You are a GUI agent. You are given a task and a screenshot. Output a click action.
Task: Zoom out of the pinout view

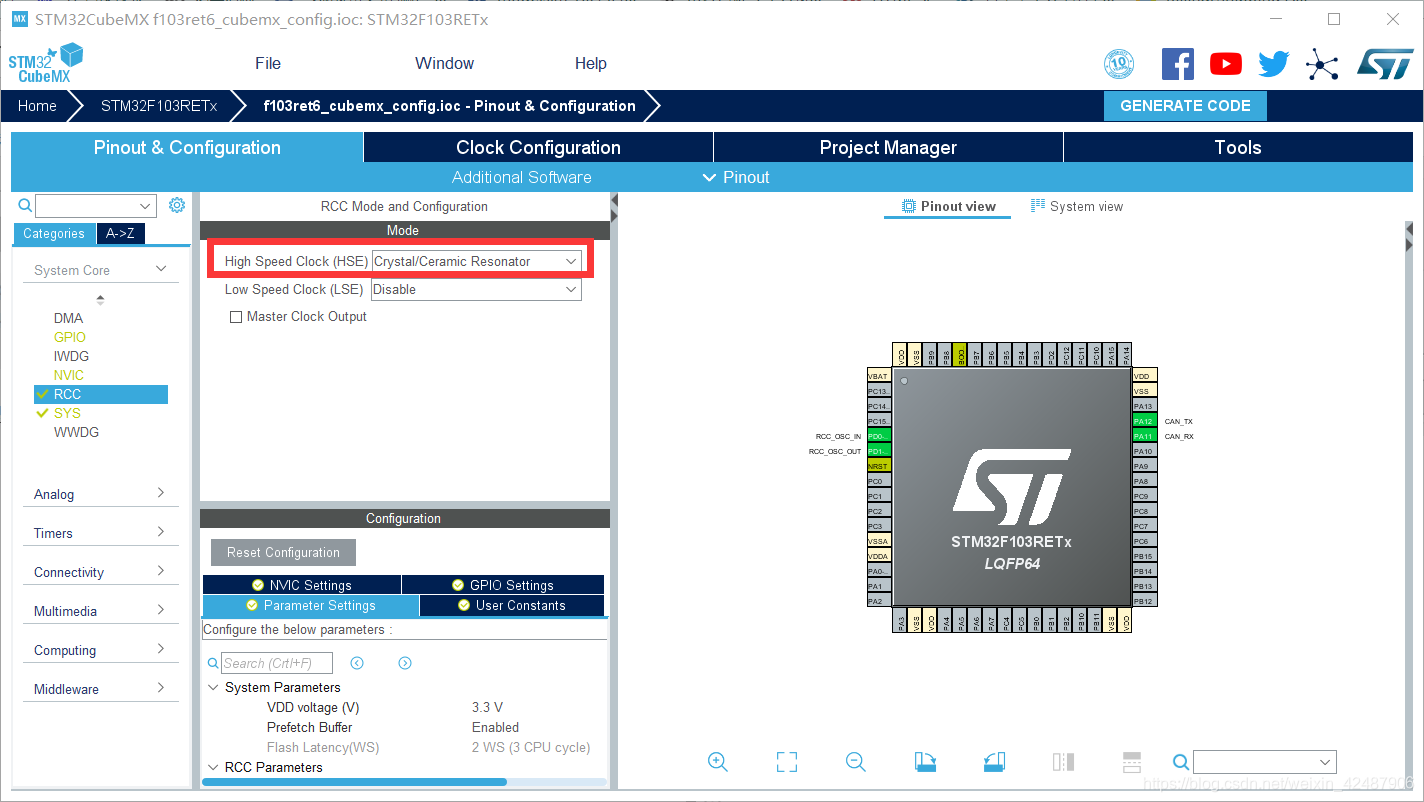pos(855,762)
